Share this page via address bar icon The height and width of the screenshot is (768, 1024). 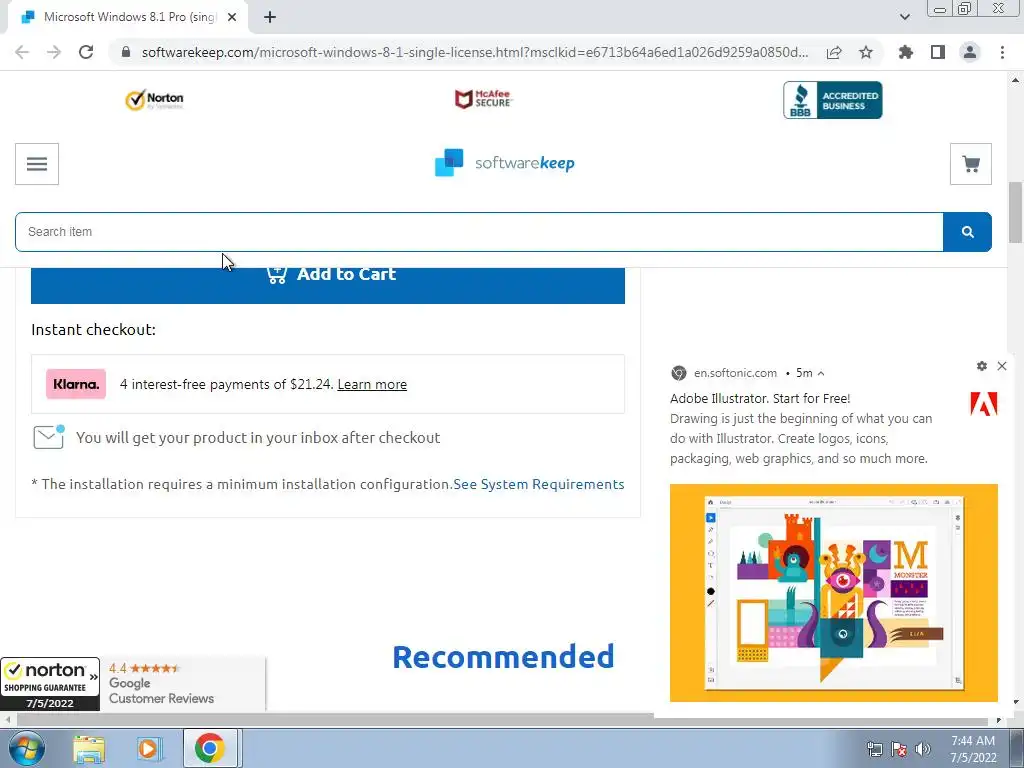(834, 52)
